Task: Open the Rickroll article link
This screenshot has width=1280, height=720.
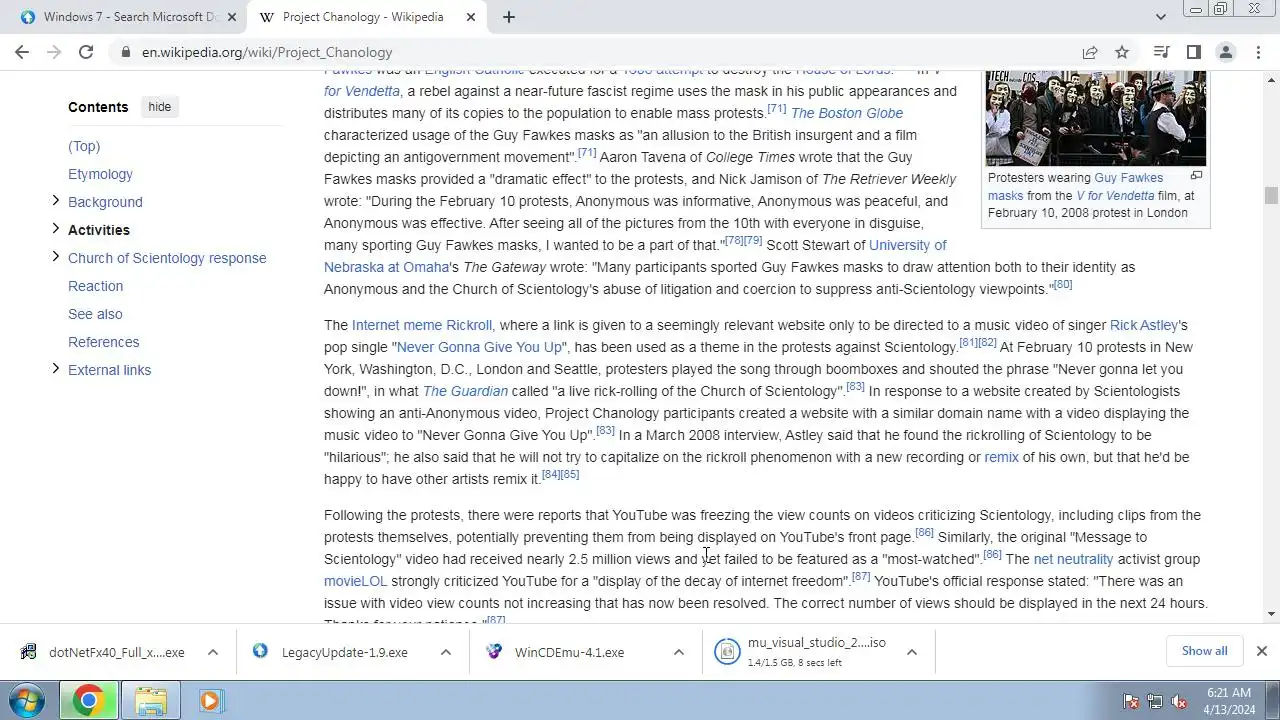Action: coord(468,325)
